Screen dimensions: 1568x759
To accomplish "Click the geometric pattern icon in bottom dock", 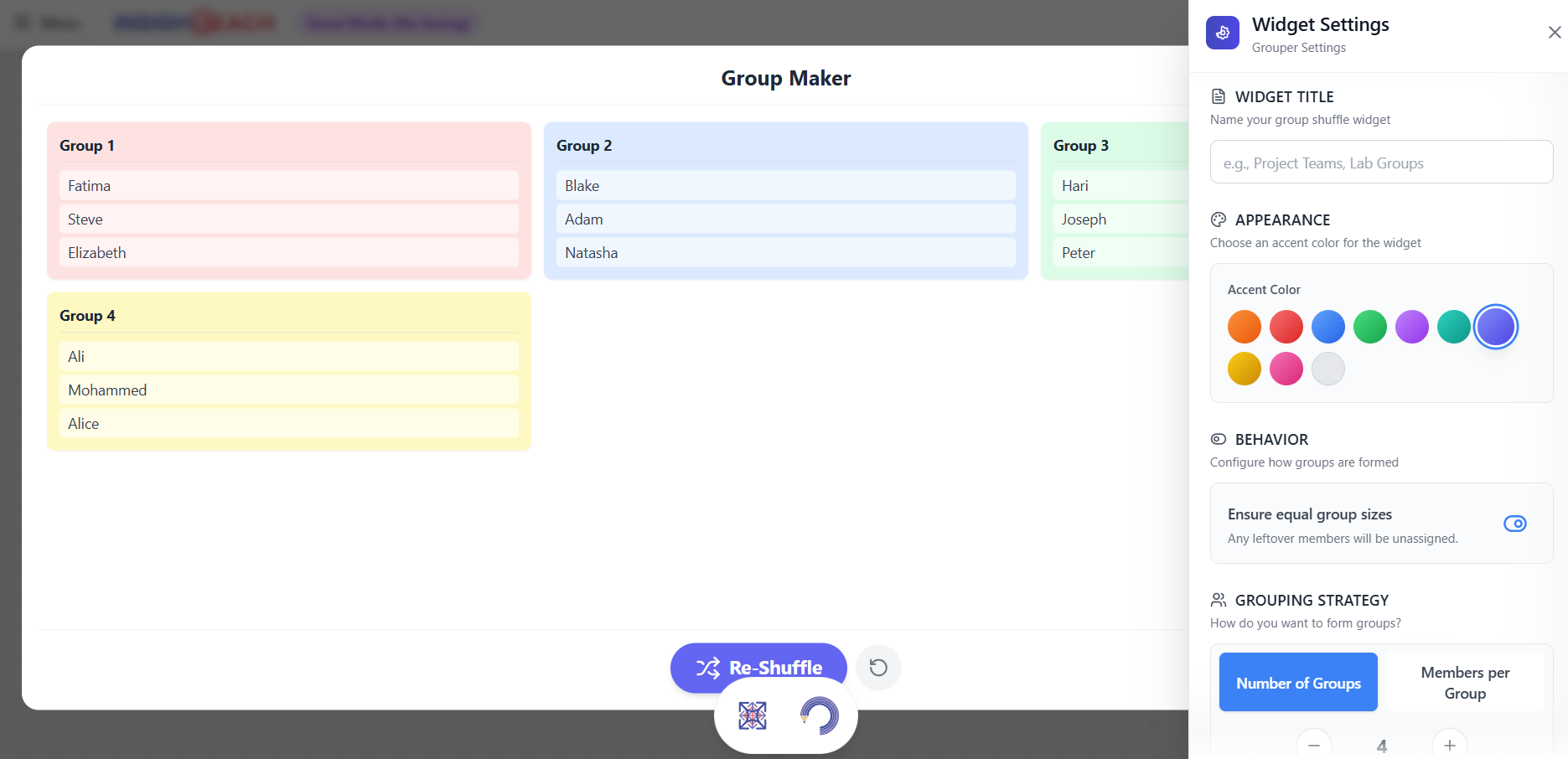I will pos(752,715).
